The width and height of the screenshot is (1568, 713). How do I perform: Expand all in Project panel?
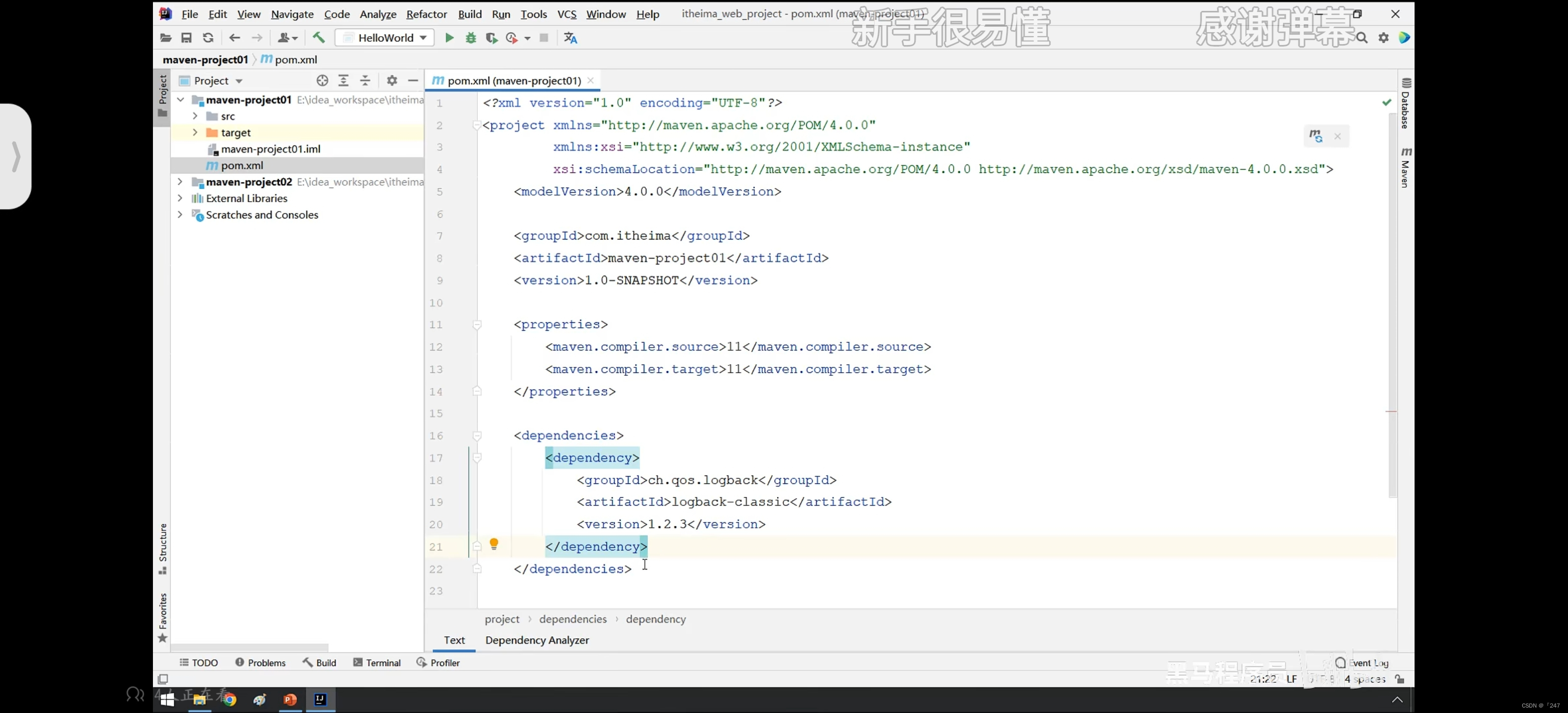343,80
